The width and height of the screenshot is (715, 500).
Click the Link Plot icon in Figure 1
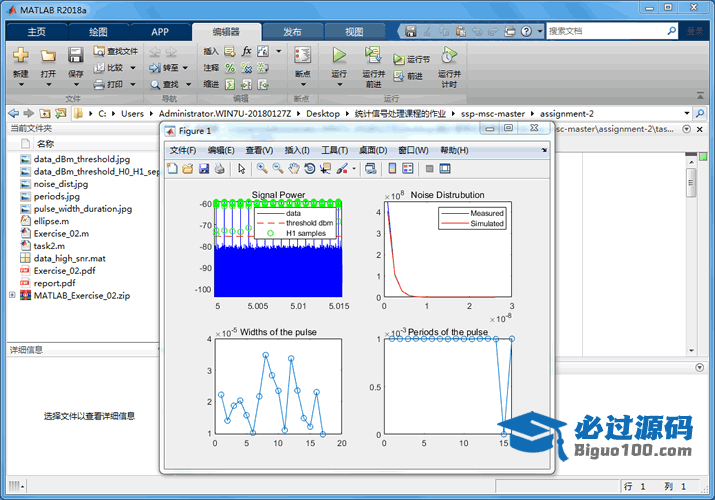371,169
